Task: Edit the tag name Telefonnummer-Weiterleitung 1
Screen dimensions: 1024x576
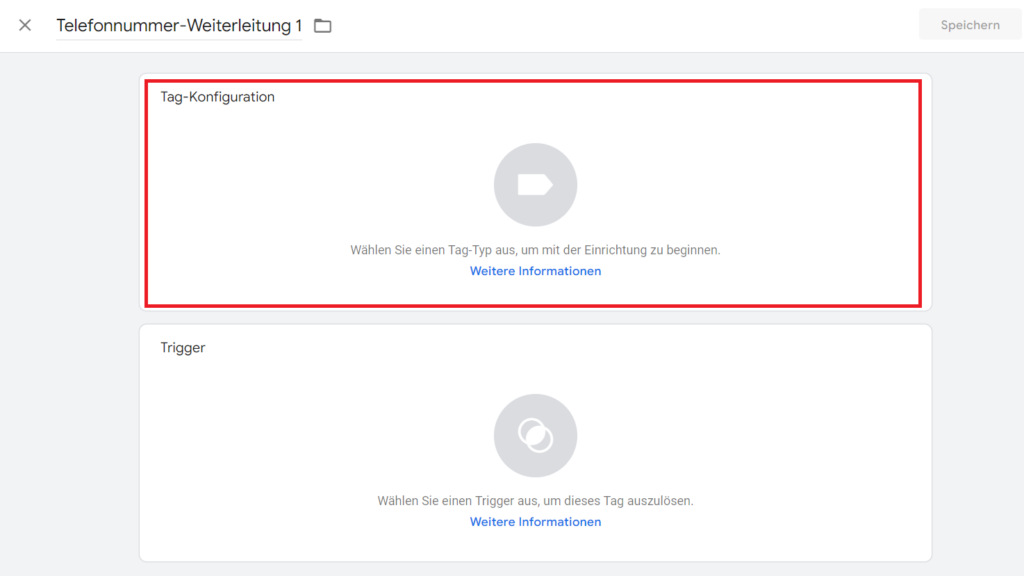Action: coord(179,25)
